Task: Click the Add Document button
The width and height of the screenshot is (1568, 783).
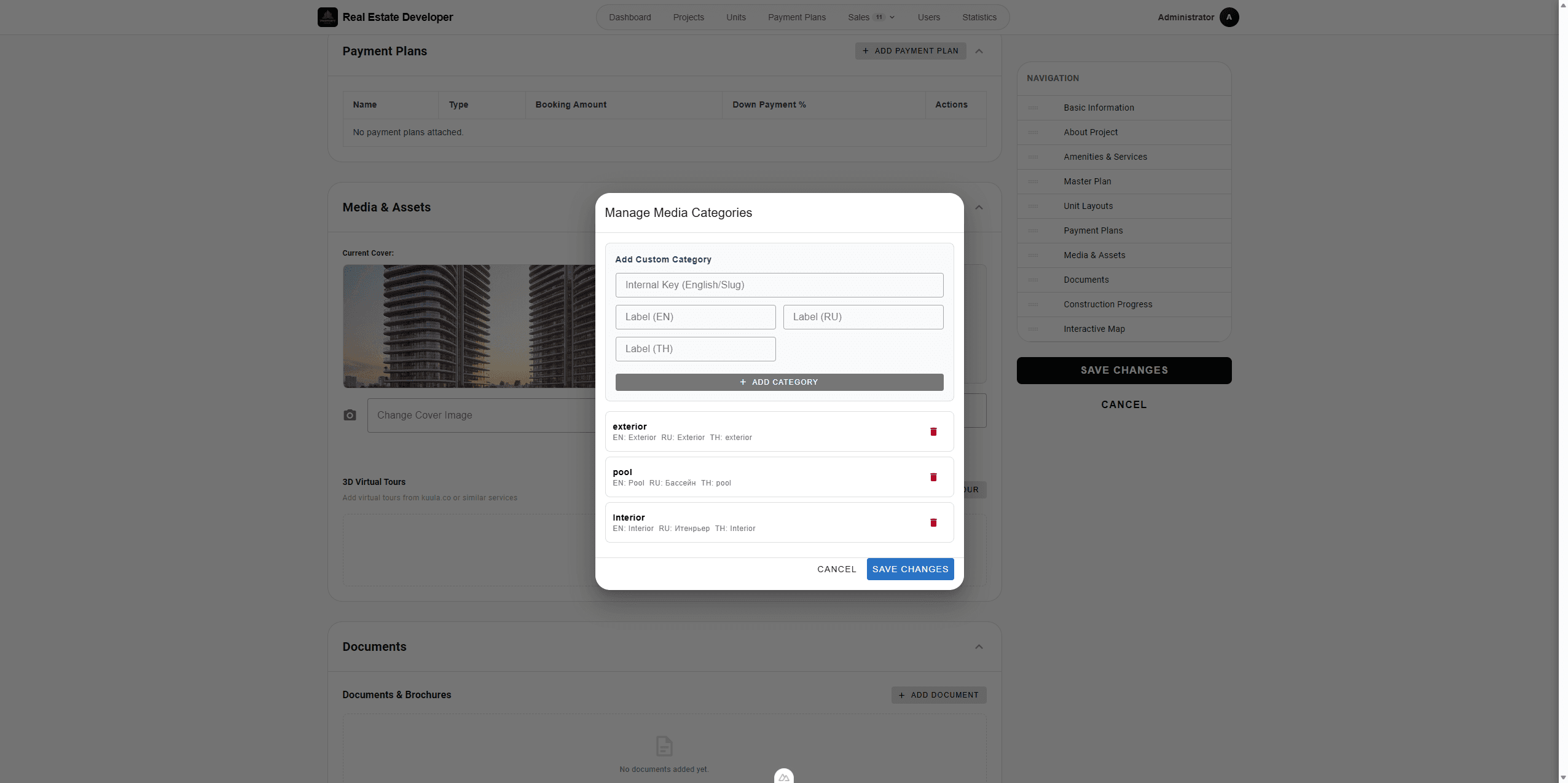Action: (x=938, y=695)
